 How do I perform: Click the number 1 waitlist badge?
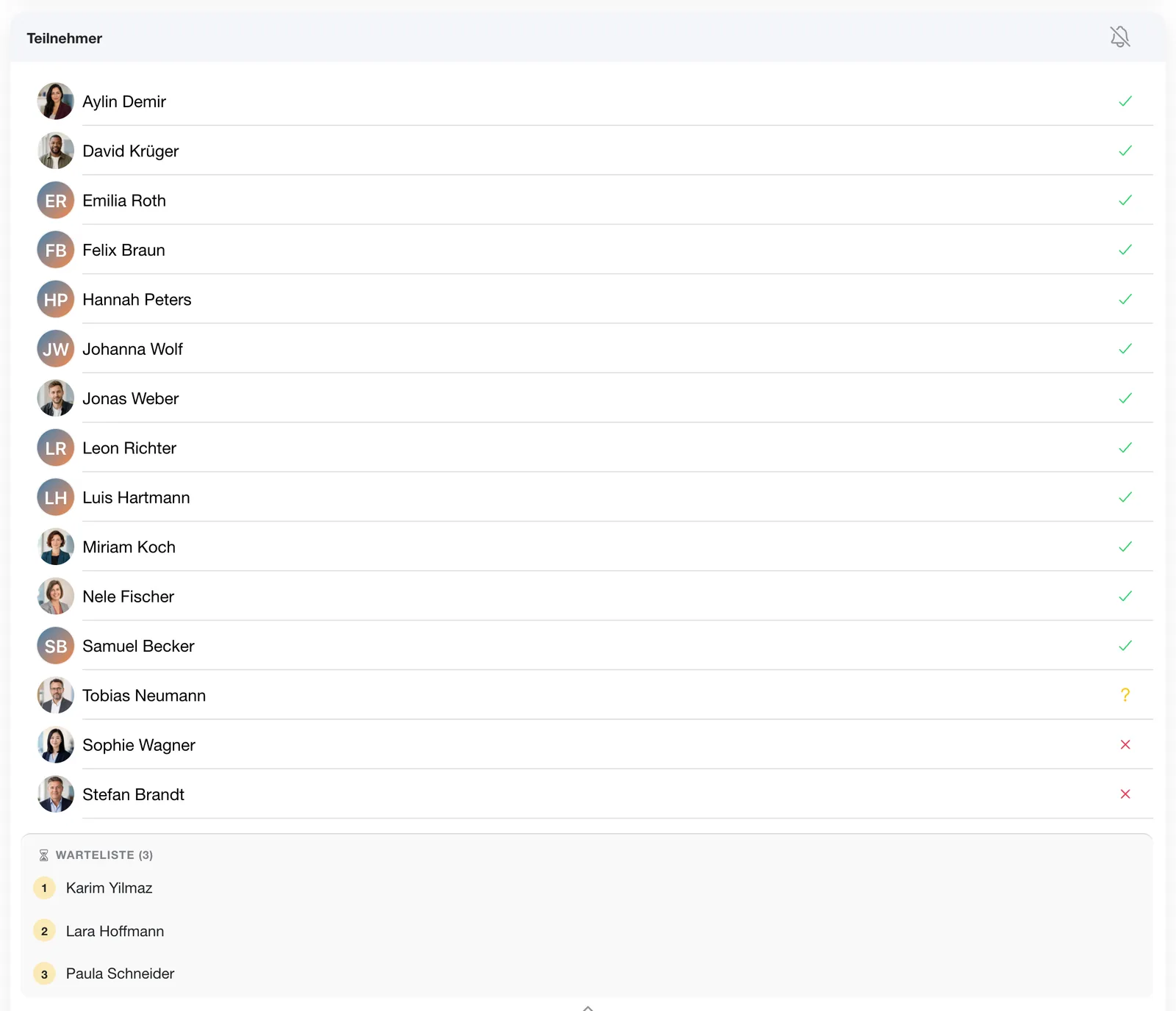pyautogui.click(x=44, y=888)
